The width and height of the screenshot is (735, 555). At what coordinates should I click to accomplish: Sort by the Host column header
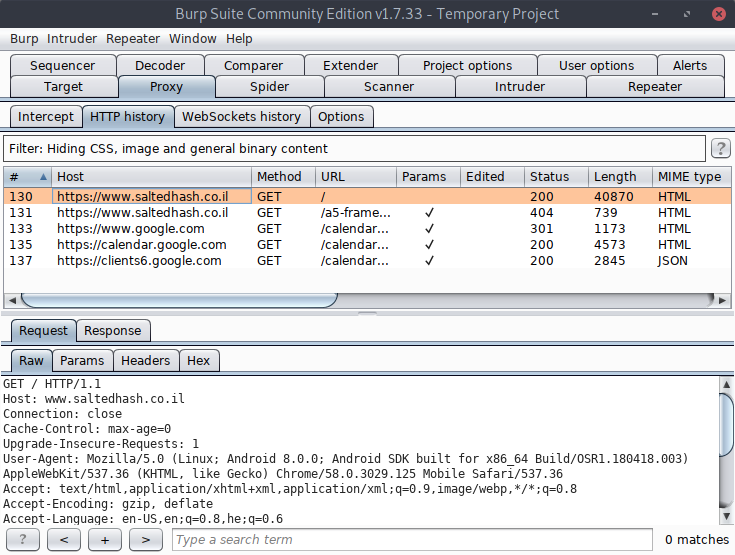coord(151,177)
